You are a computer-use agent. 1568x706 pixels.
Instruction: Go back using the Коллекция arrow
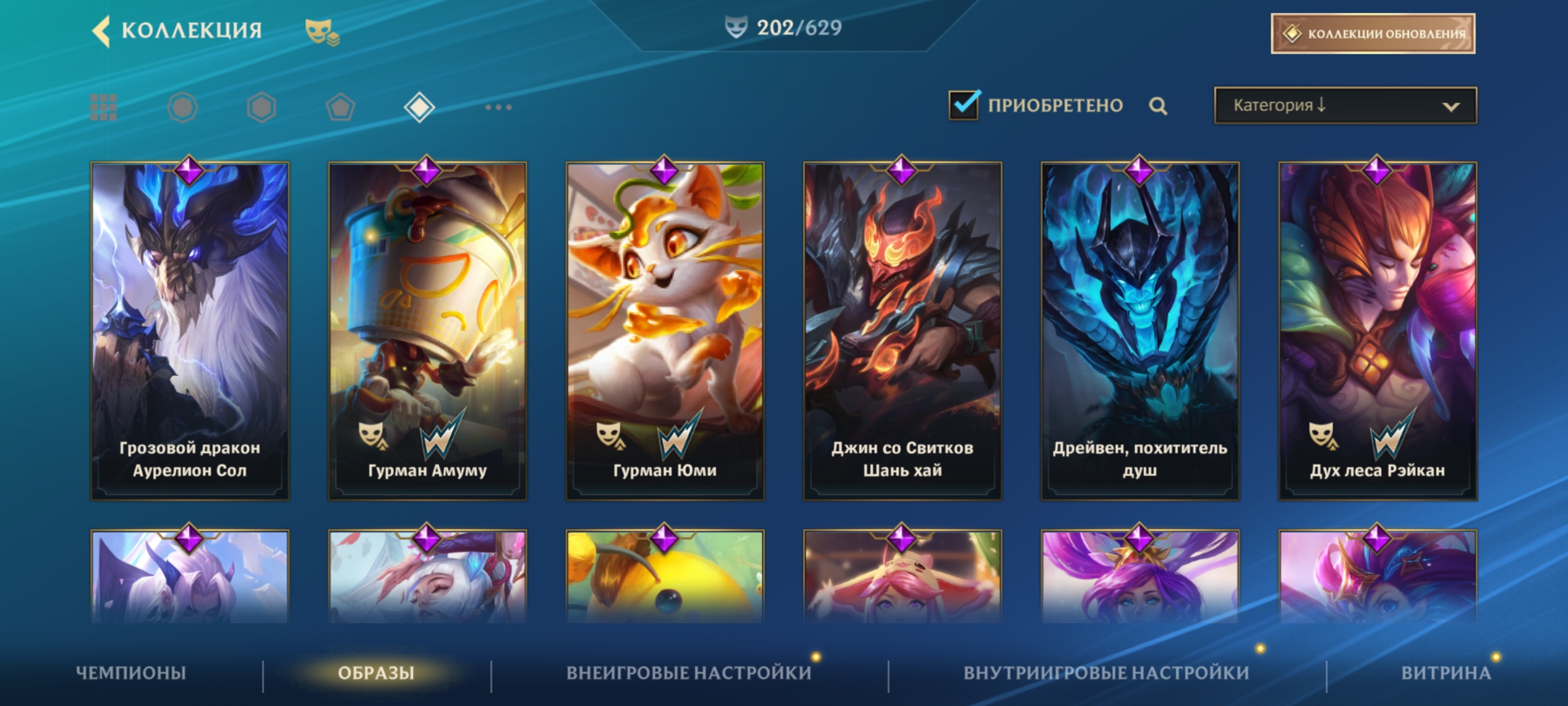click(101, 31)
